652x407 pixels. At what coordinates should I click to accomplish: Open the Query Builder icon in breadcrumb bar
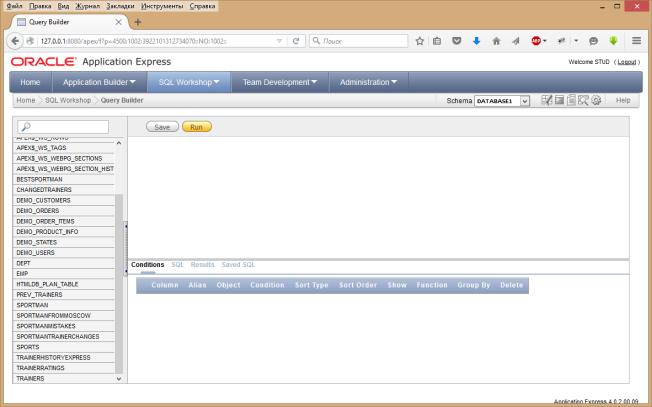point(583,100)
